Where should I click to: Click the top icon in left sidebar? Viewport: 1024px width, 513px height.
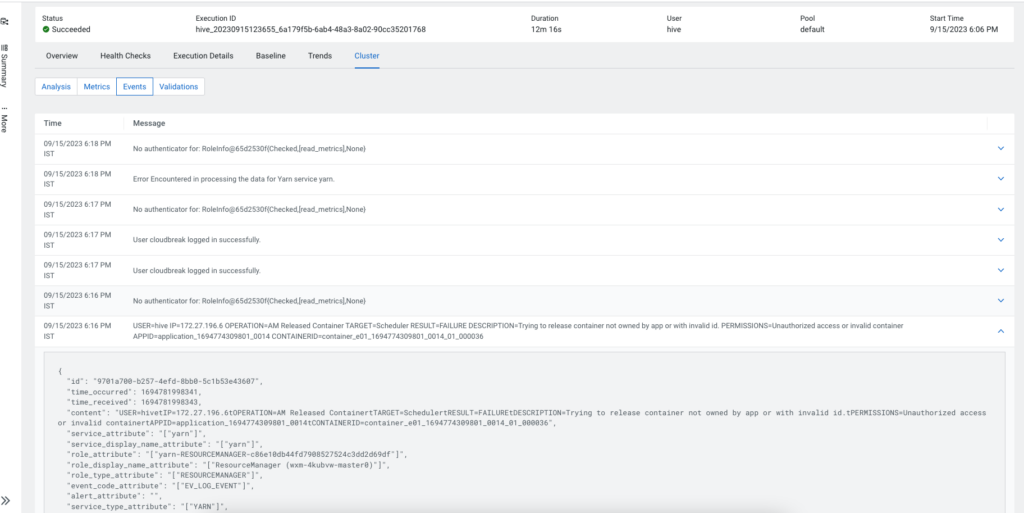tap(6, 19)
